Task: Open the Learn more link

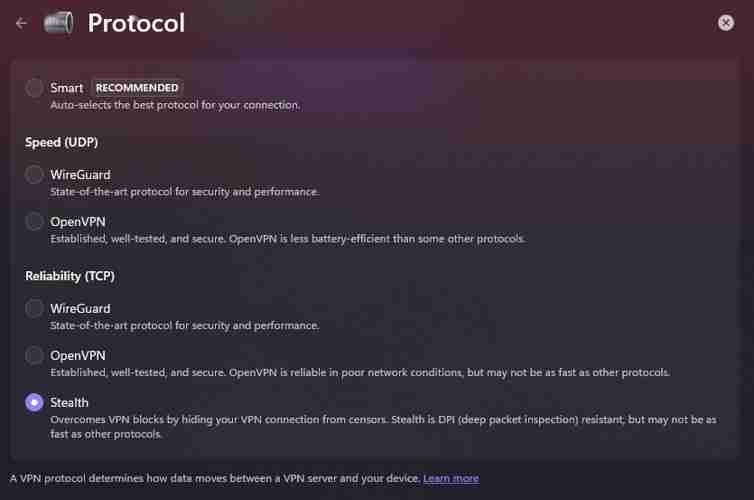Action: click(x=450, y=479)
